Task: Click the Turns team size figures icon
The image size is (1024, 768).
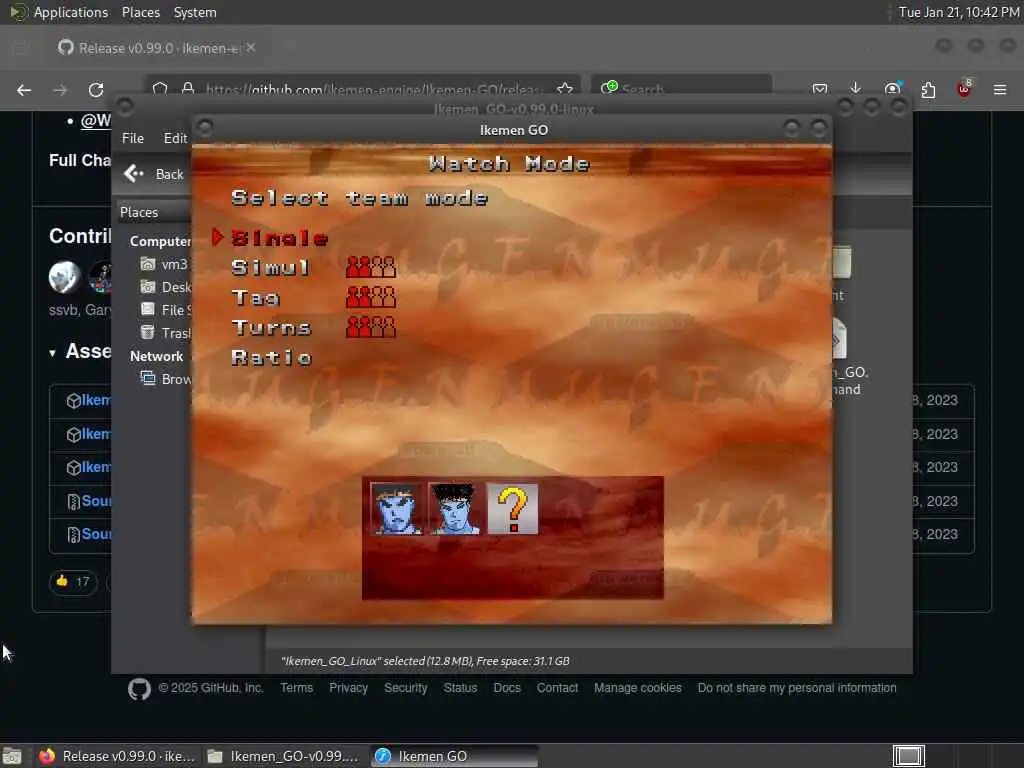Action: [371, 327]
